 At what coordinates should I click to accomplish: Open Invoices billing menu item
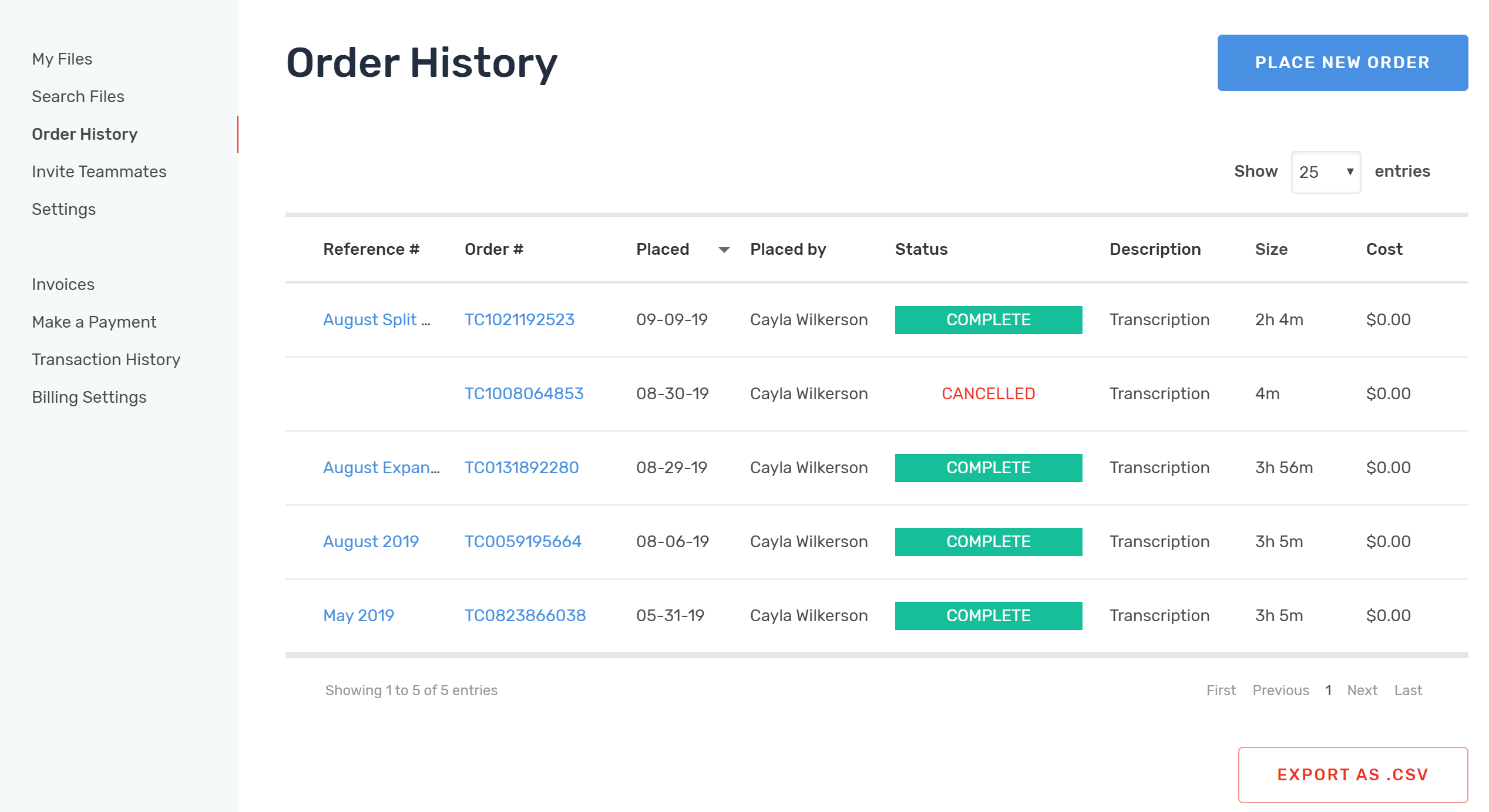[62, 284]
